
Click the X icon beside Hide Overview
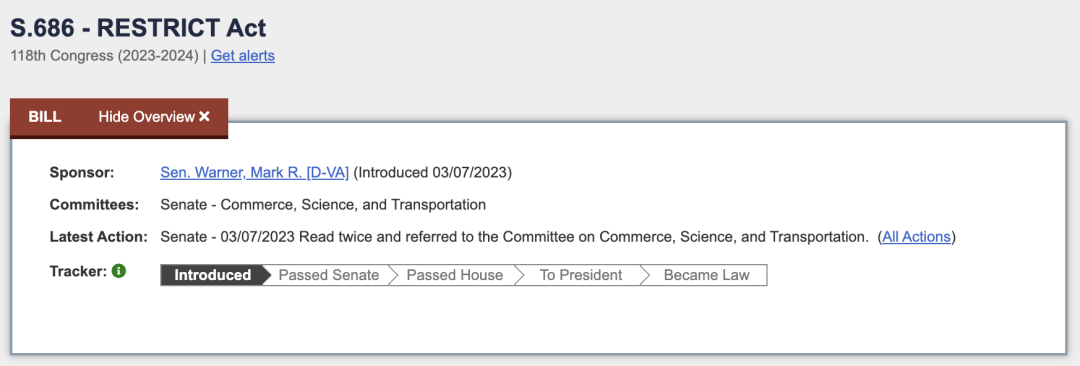point(204,116)
